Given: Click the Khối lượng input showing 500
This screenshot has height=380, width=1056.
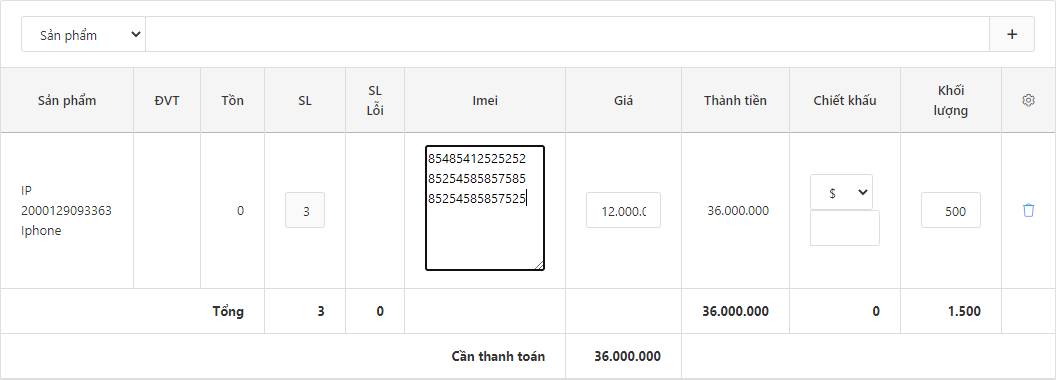Looking at the screenshot, I should (951, 210).
